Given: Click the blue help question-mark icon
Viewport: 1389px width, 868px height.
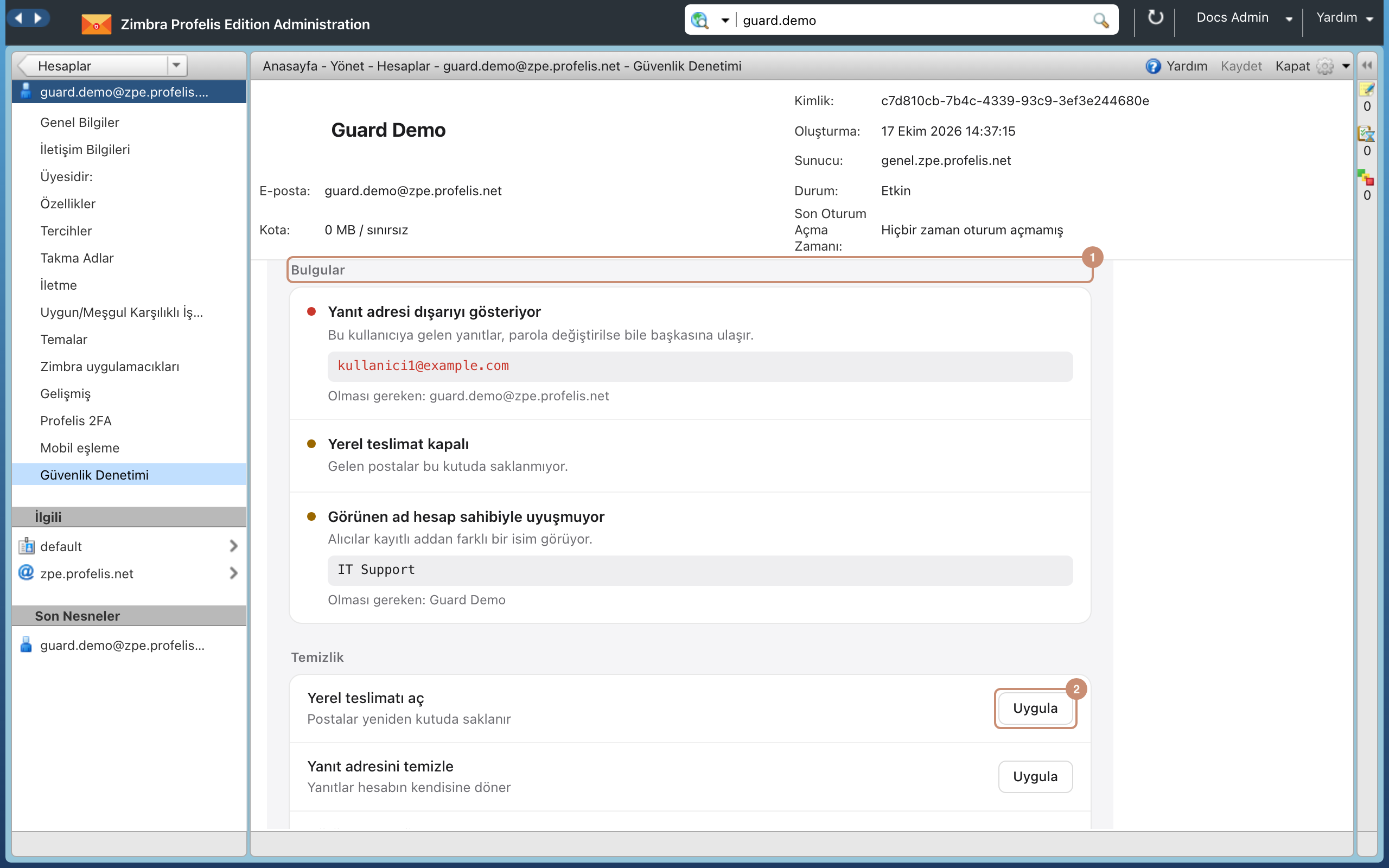Looking at the screenshot, I should click(x=1153, y=66).
